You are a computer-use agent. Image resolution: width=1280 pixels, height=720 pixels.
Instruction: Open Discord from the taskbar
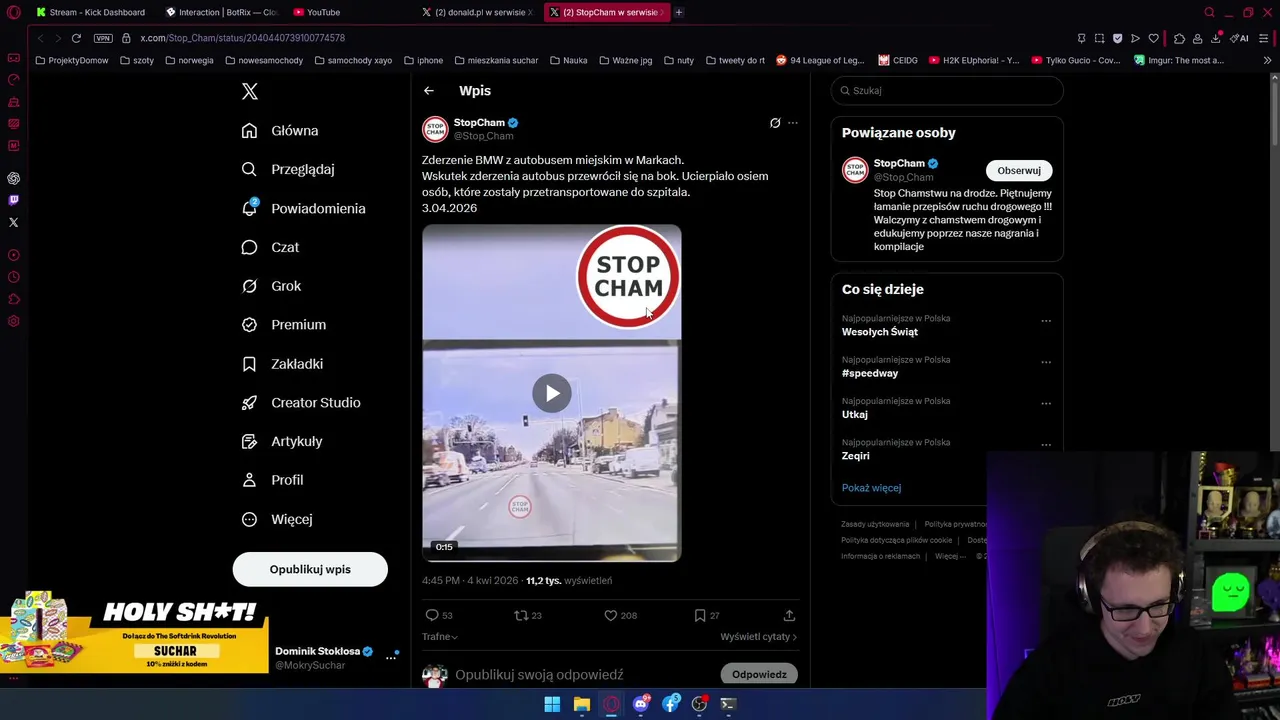pyautogui.click(x=641, y=704)
